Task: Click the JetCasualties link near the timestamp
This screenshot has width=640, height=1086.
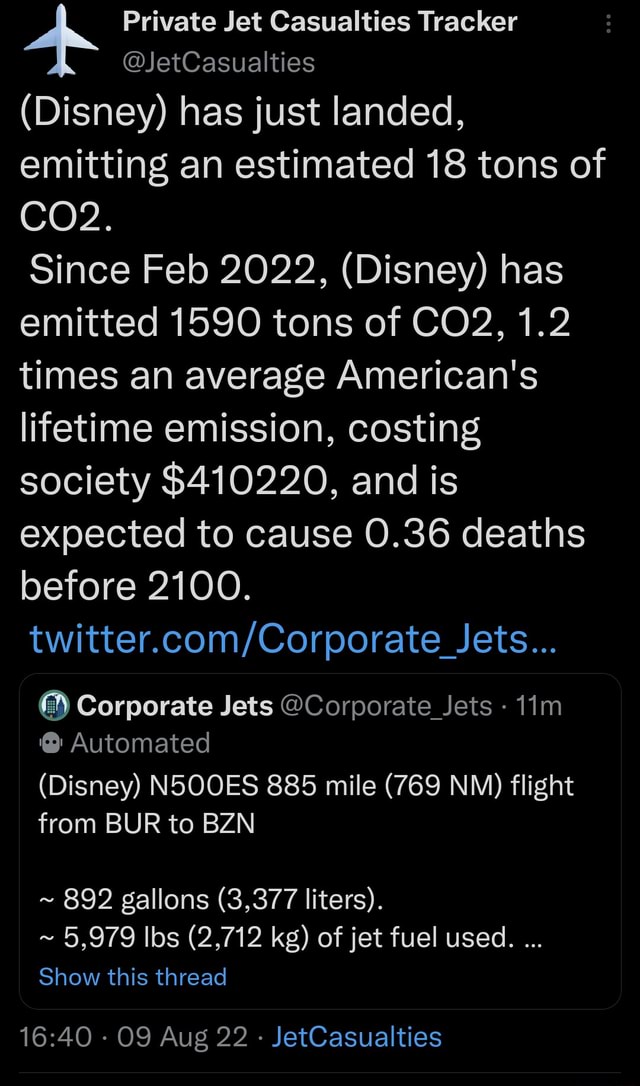Action: click(x=358, y=1037)
